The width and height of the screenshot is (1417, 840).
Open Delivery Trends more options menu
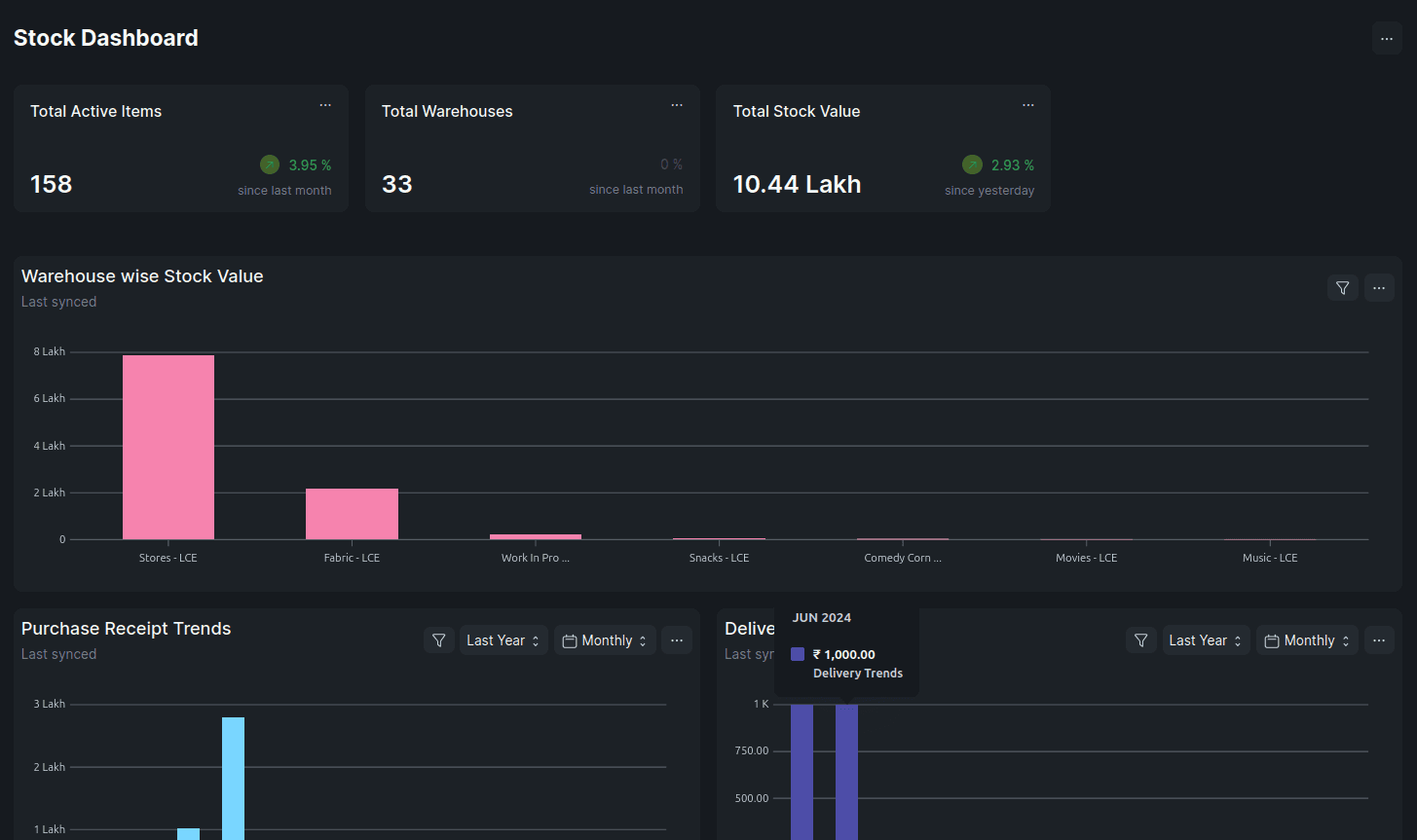tap(1379, 640)
